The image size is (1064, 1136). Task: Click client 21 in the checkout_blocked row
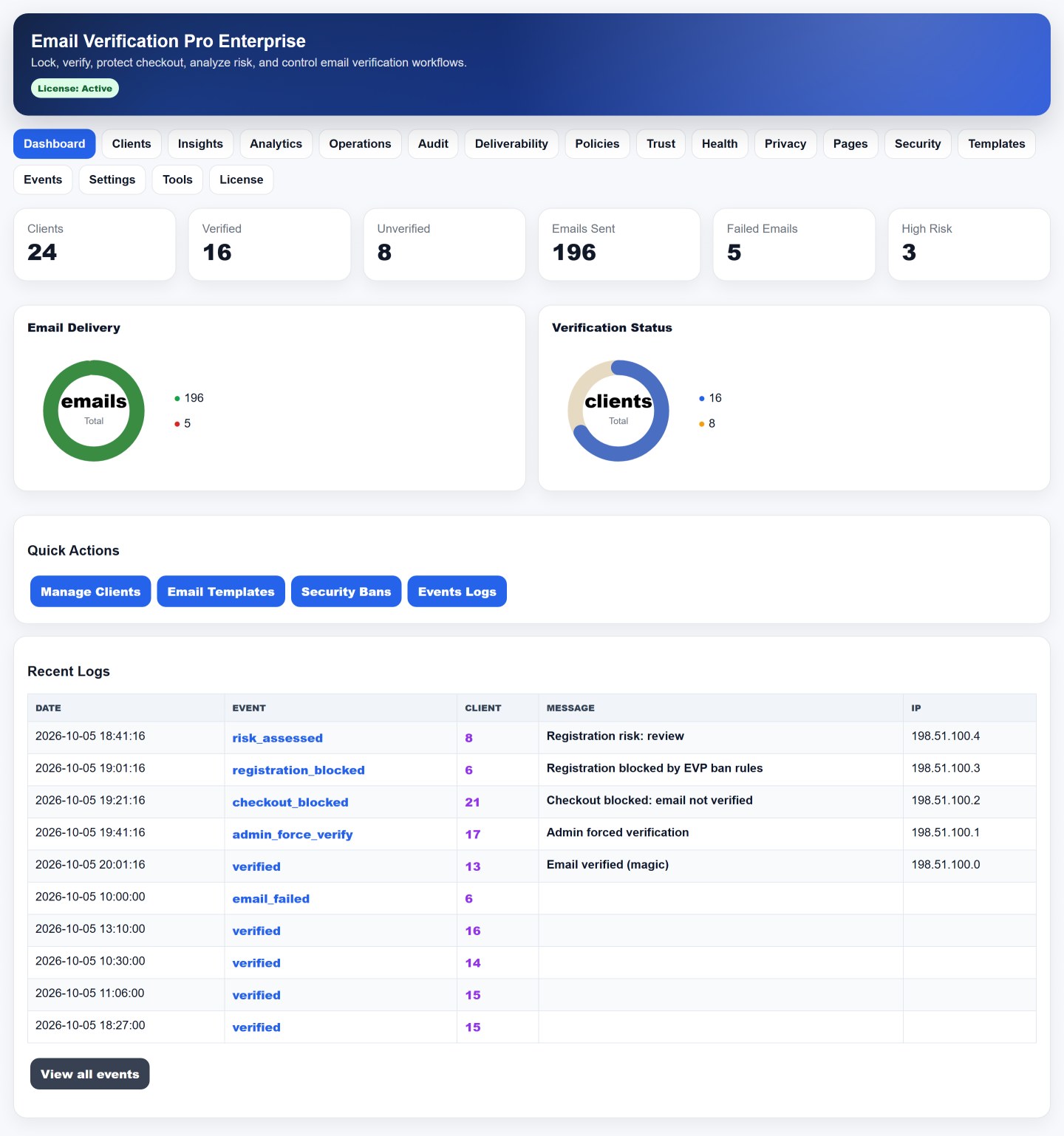473,802
